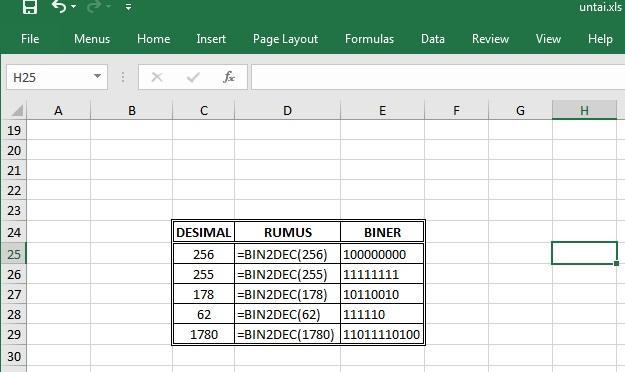Select row 20 header
The width and height of the screenshot is (625, 372).
coord(14,150)
